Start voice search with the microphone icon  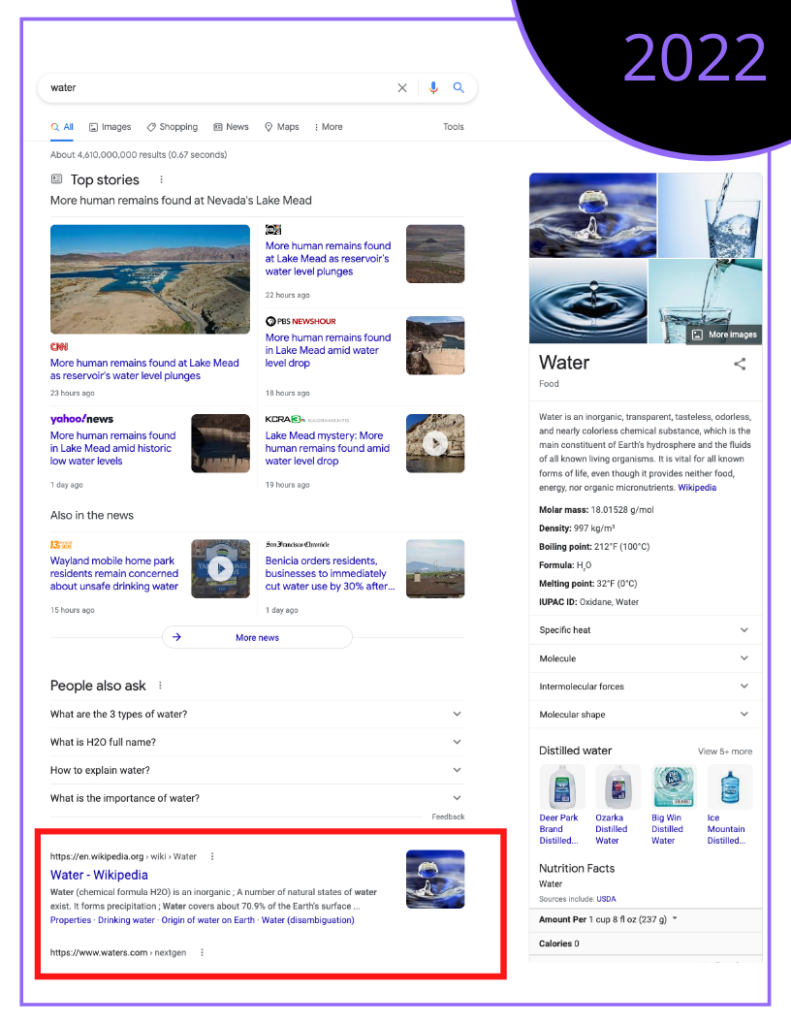coord(433,88)
